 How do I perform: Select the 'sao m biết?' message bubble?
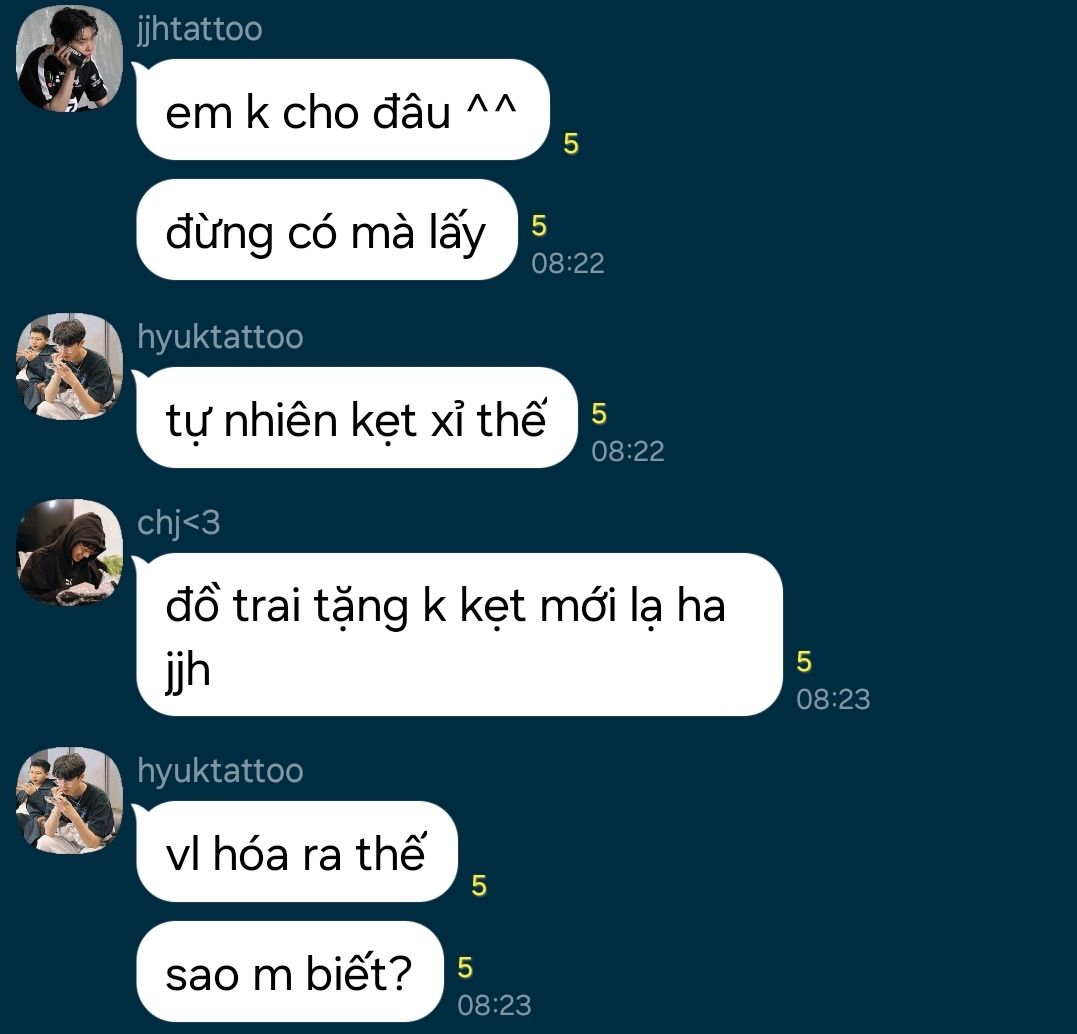tap(290, 971)
